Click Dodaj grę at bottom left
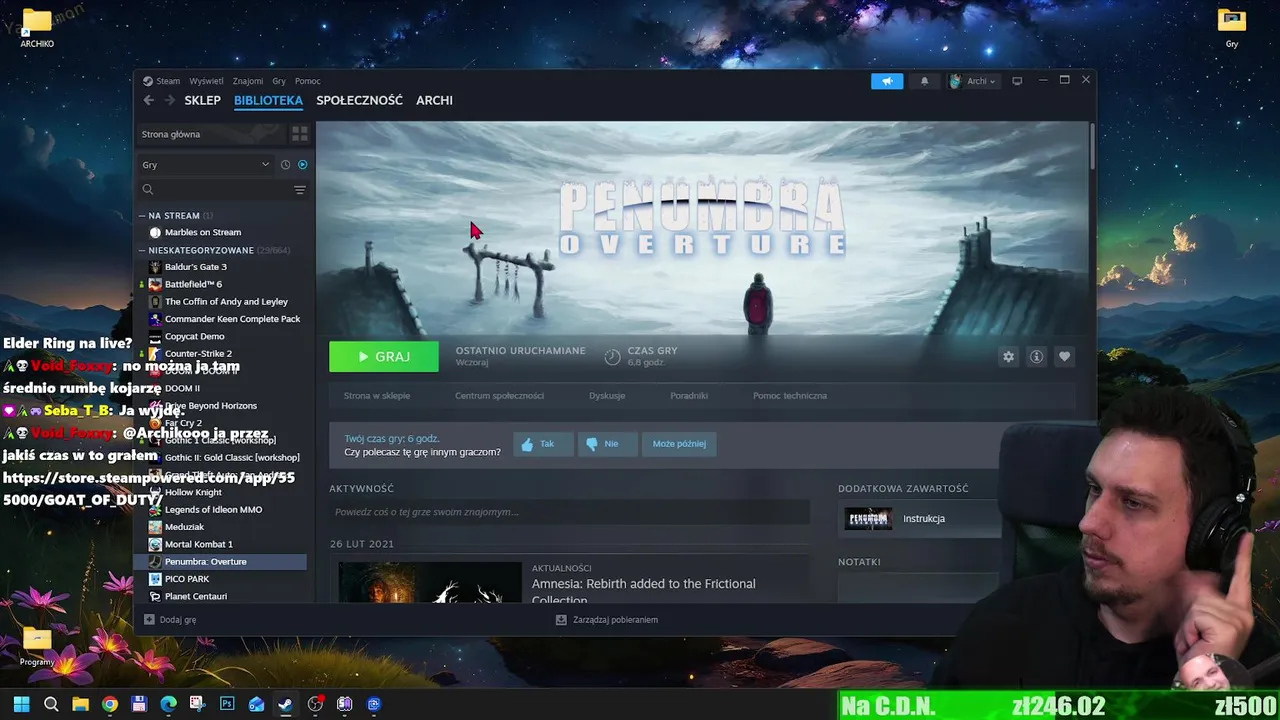Viewport: 1280px width, 720px height. tap(170, 620)
